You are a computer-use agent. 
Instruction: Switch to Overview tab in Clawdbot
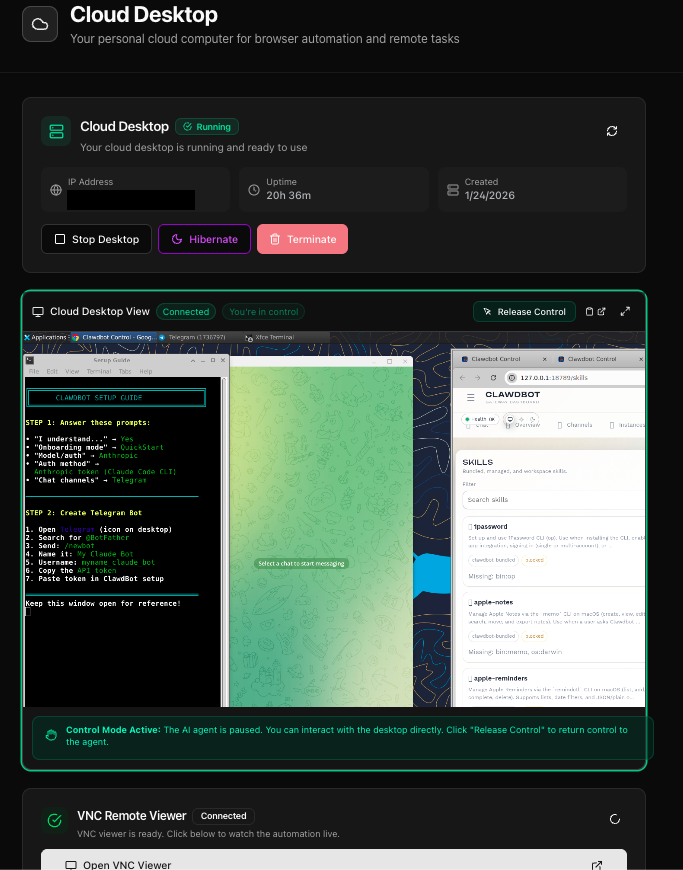tap(523, 425)
